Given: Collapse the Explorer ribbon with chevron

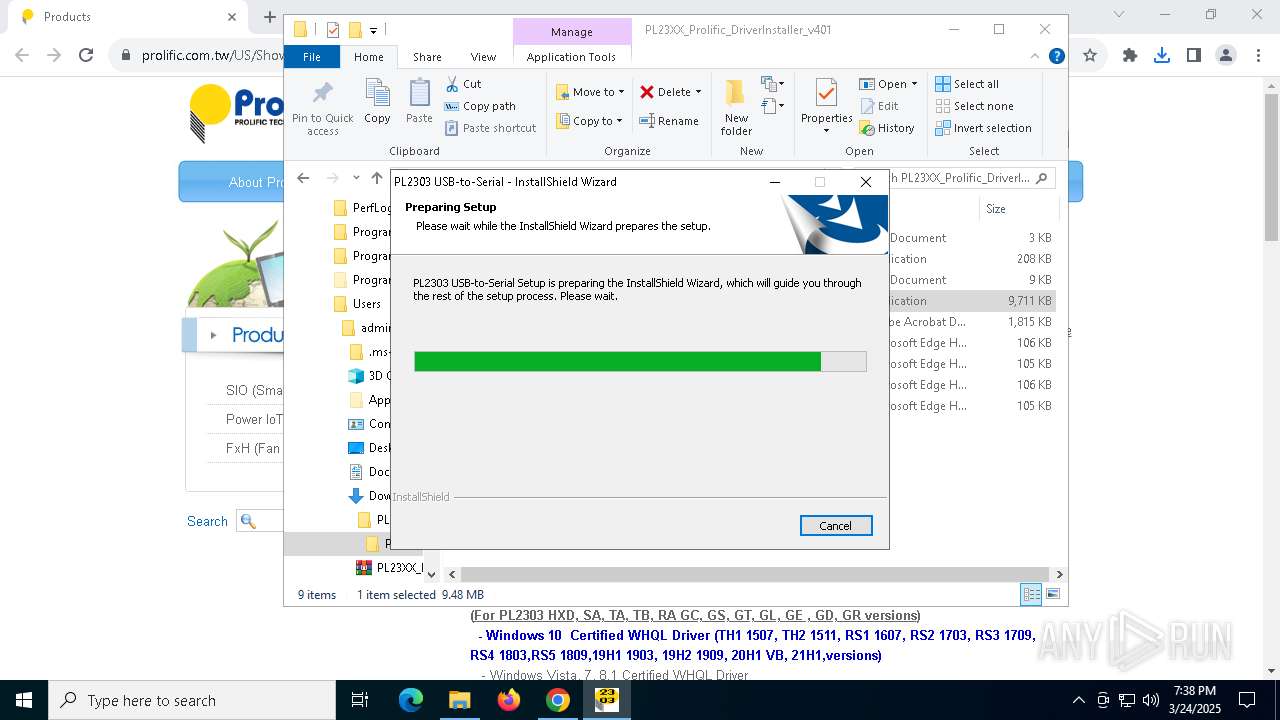Looking at the screenshot, I should [x=1035, y=57].
